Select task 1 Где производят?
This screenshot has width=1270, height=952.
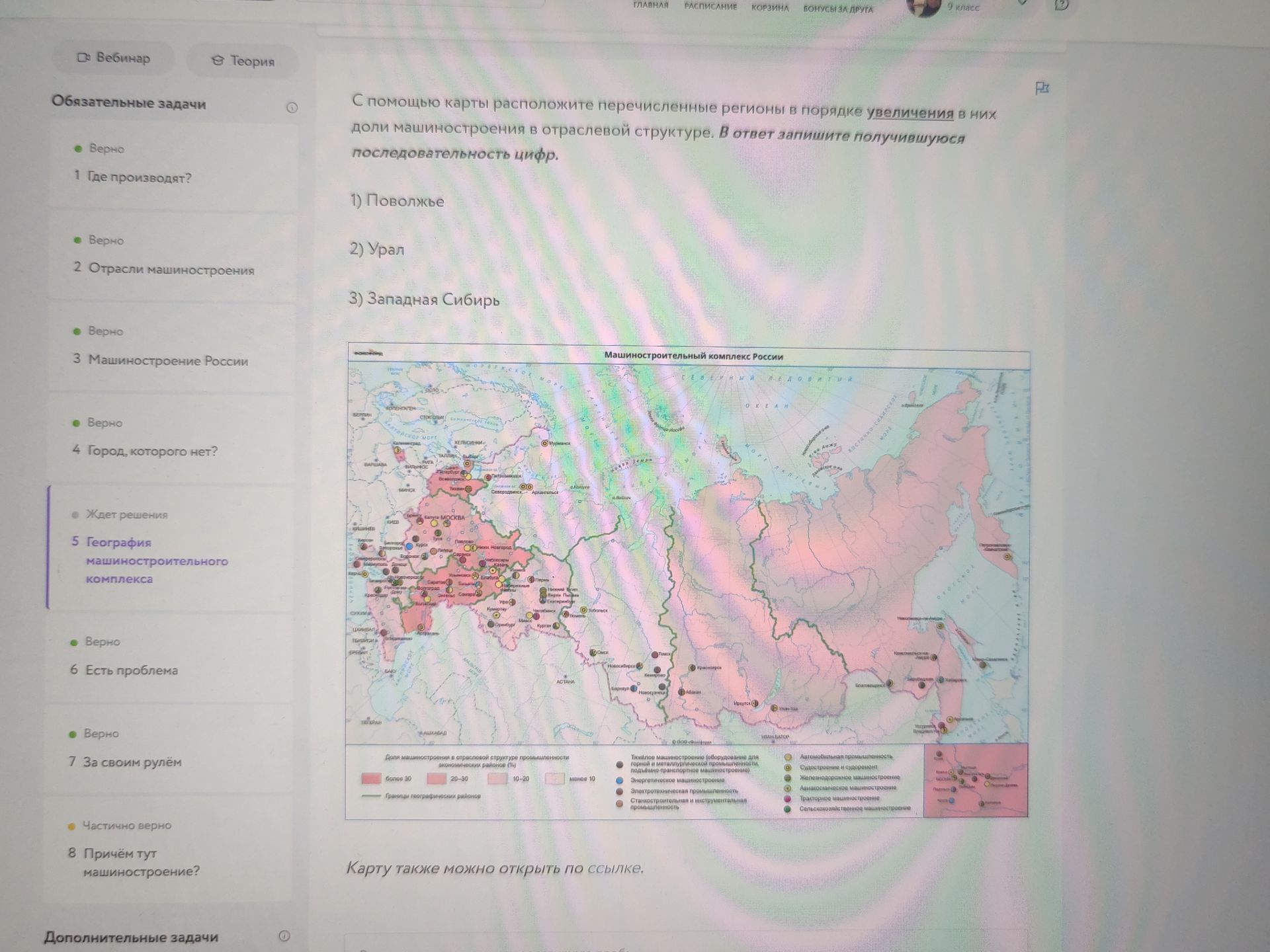pyautogui.click(x=172, y=167)
